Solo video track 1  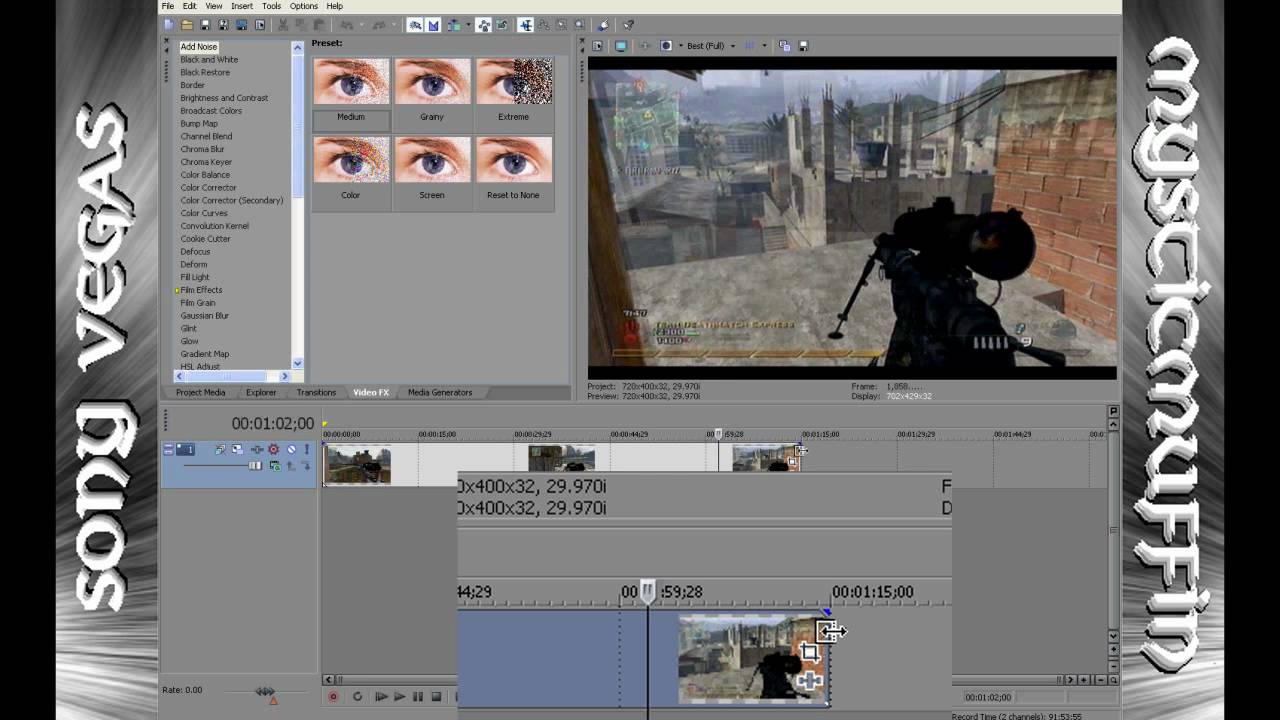click(307, 449)
